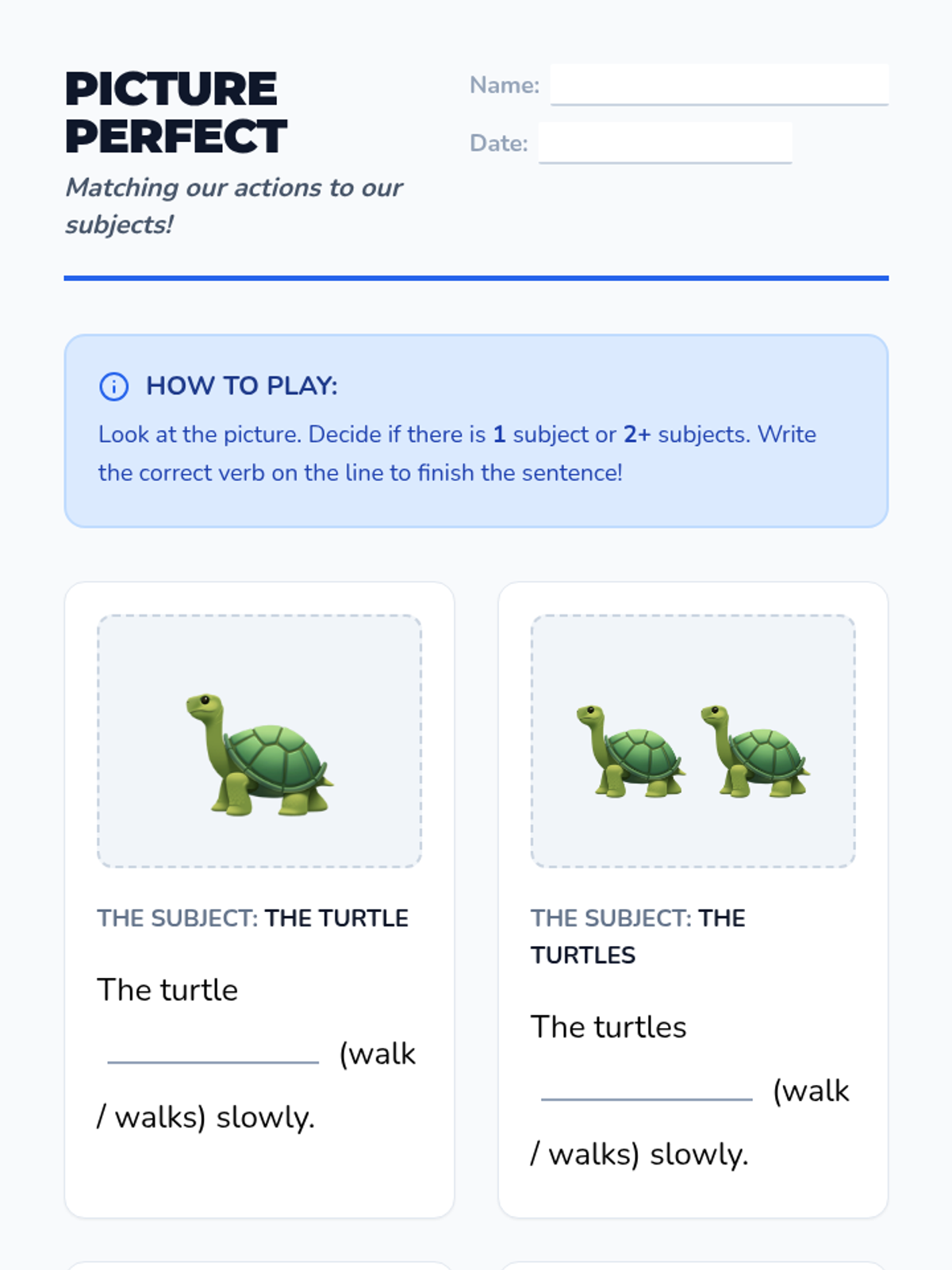Click the Date label
Viewport: 952px width, 1270px height.
[498, 143]
